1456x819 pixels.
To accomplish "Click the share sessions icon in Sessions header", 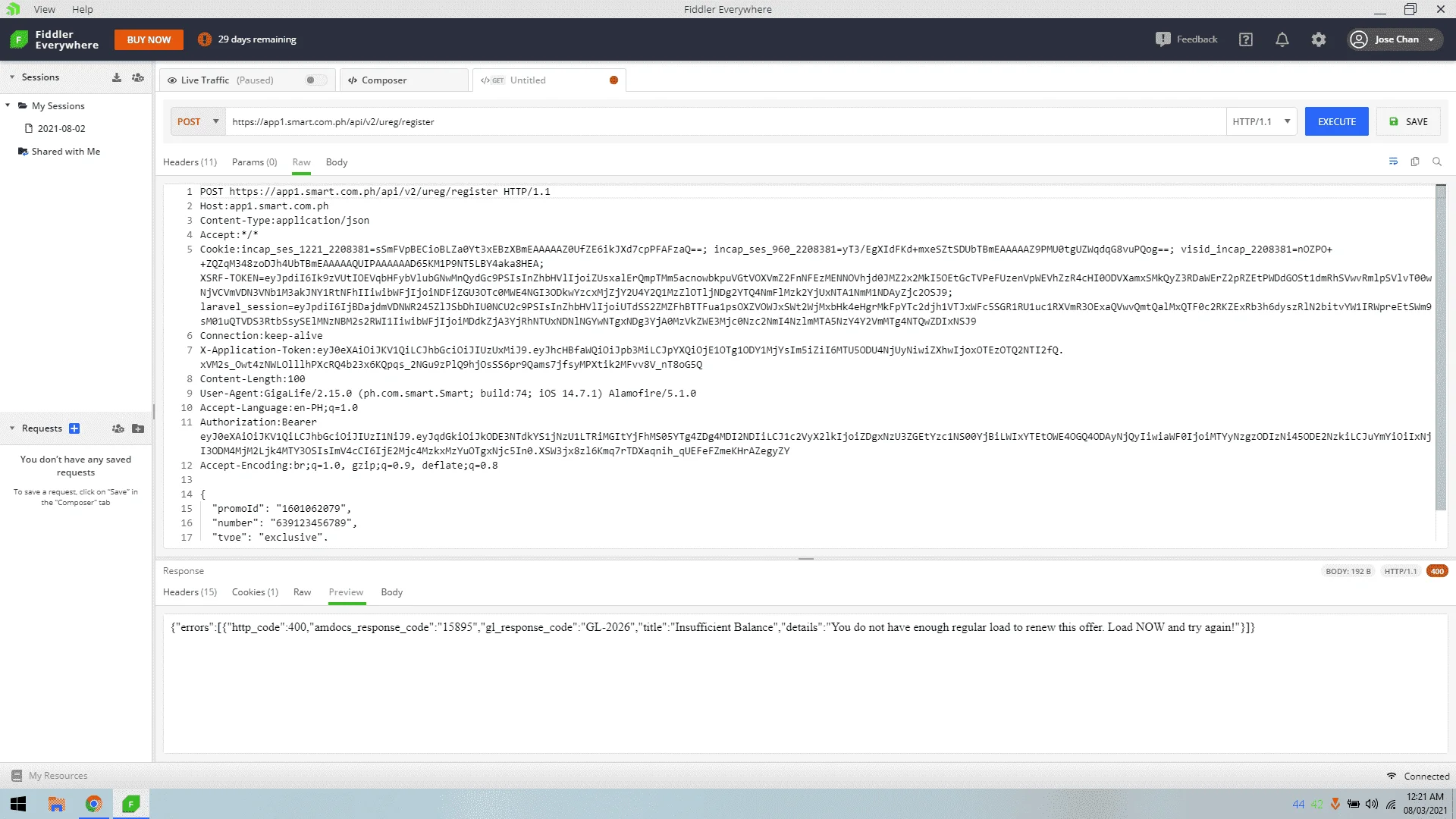I will tap(138, 77).
